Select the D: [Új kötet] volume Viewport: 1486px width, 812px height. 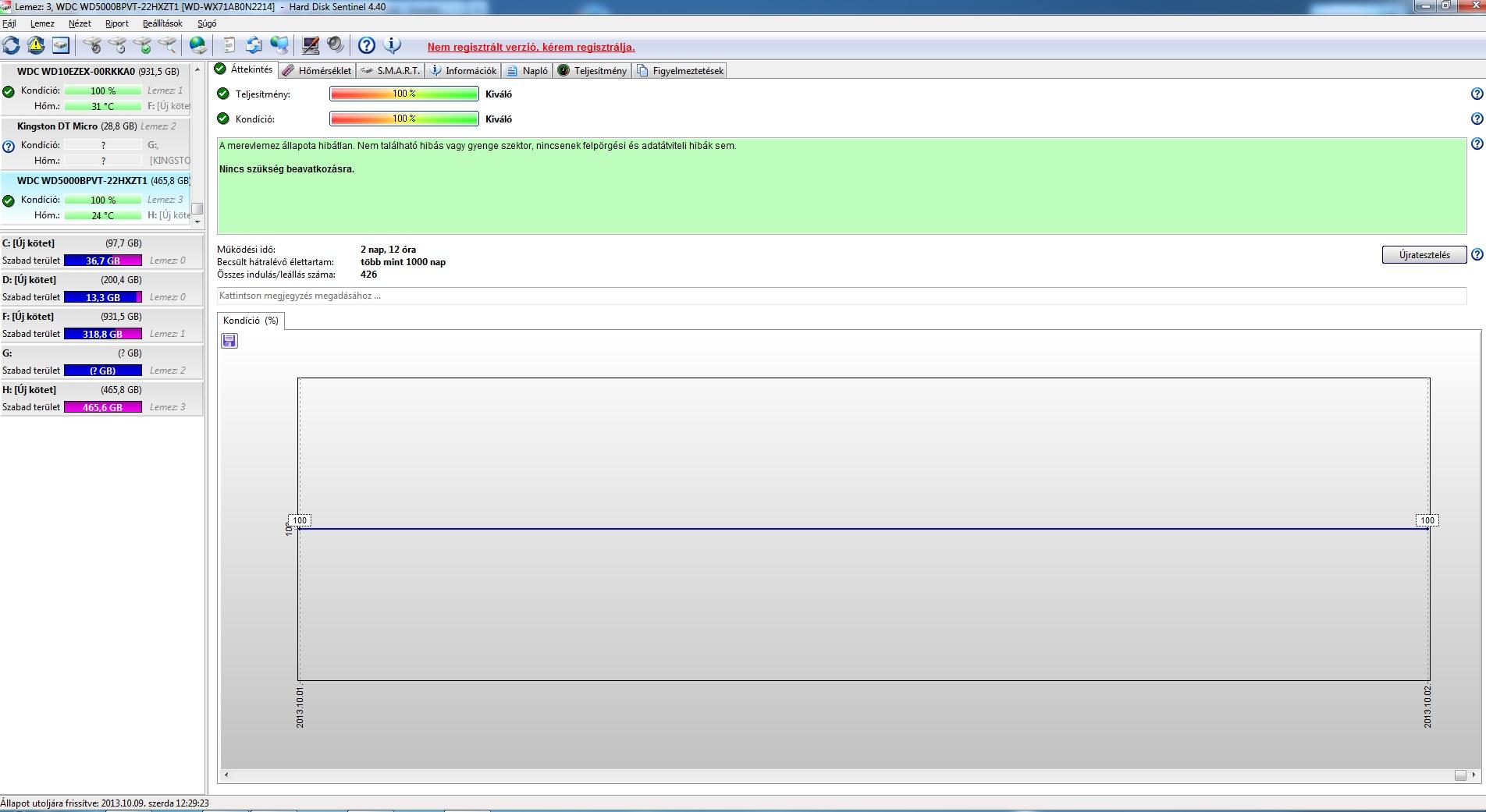click(101, 289)
